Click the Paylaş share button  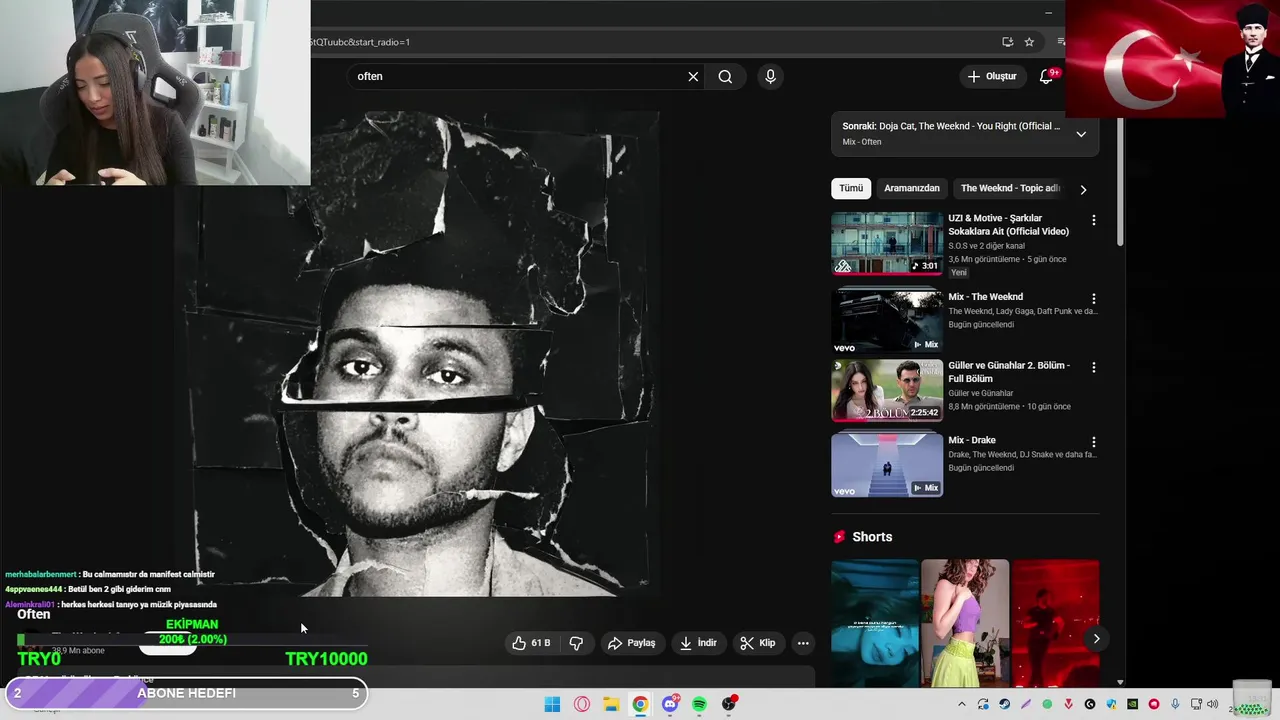pos(632,643)
